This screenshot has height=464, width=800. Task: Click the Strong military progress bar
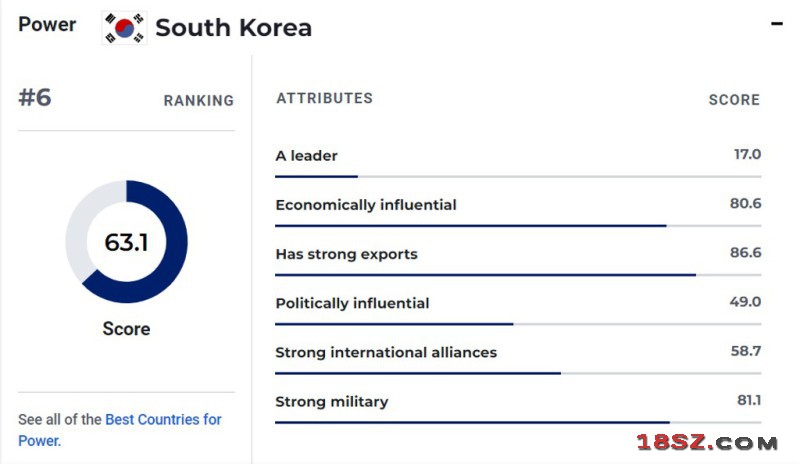[x=518, y=422]
